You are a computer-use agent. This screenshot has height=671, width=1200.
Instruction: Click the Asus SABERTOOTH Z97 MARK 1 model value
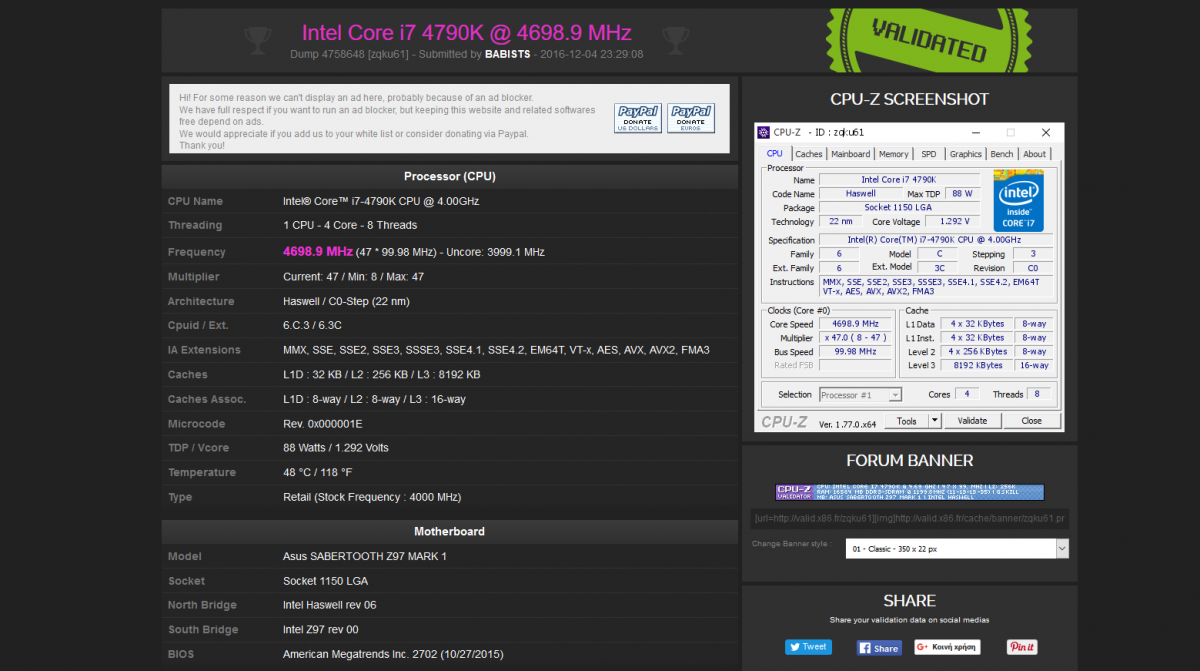click(365, 557)
